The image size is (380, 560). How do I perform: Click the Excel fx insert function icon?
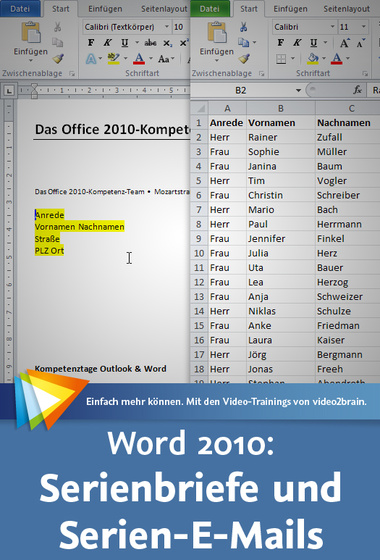(357, 90)
